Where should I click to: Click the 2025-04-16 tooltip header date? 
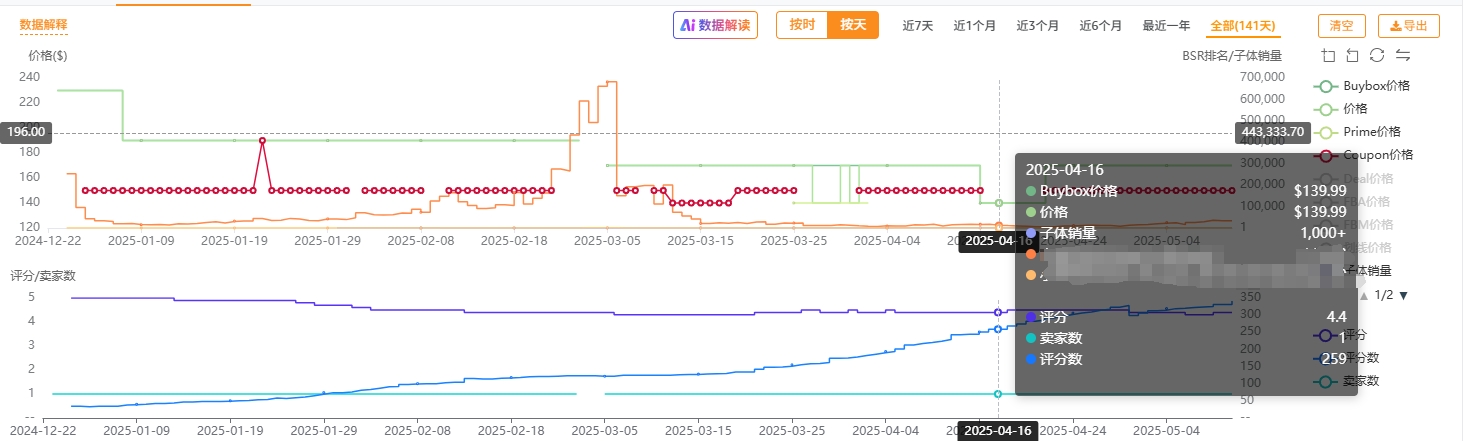[x=1065, y=170]
